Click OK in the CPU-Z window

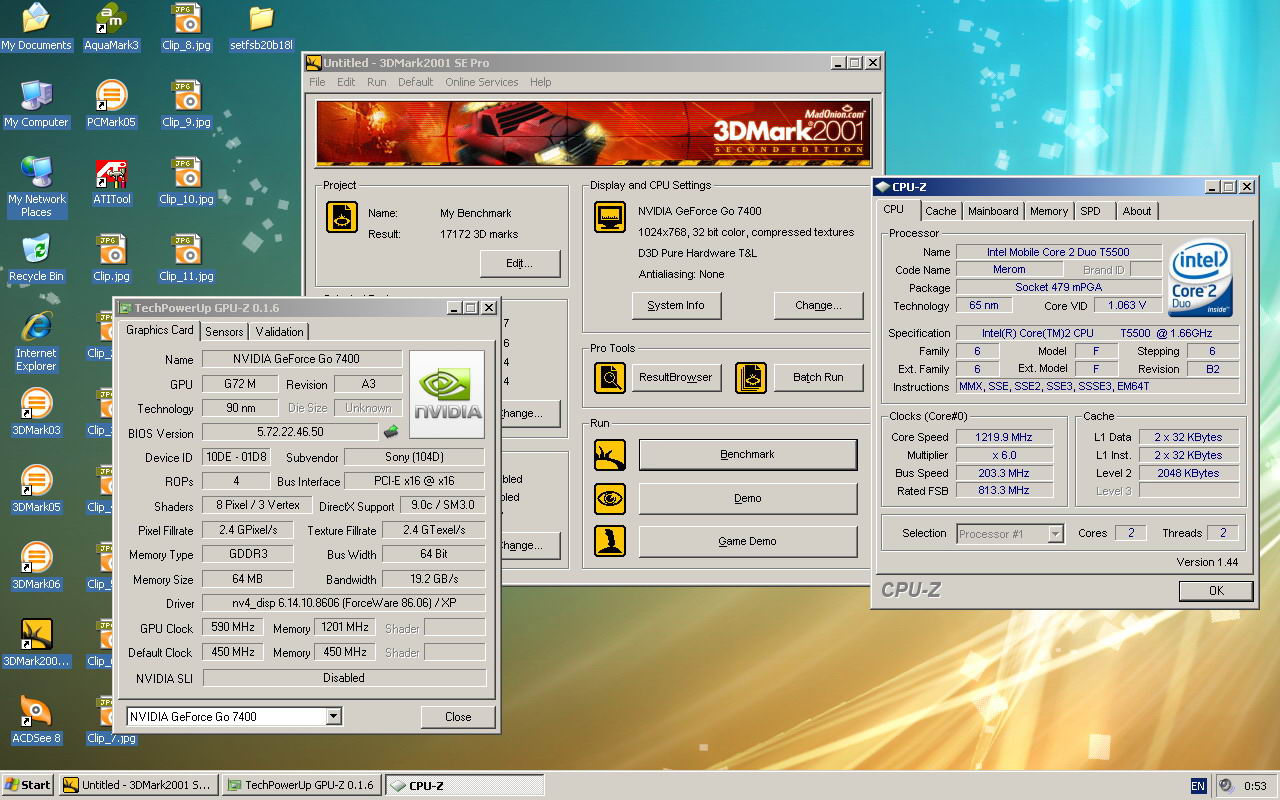point(1216,590)
